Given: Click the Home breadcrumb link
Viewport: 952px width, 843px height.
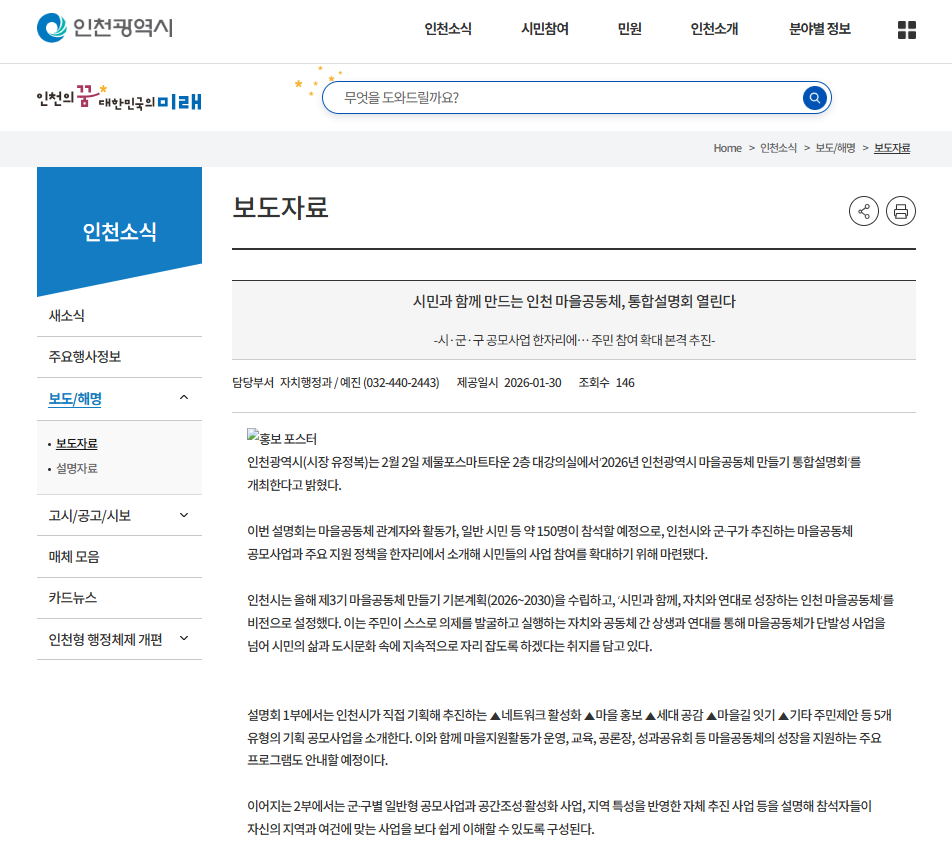Looking at the screenshot, I should [727, 148].
